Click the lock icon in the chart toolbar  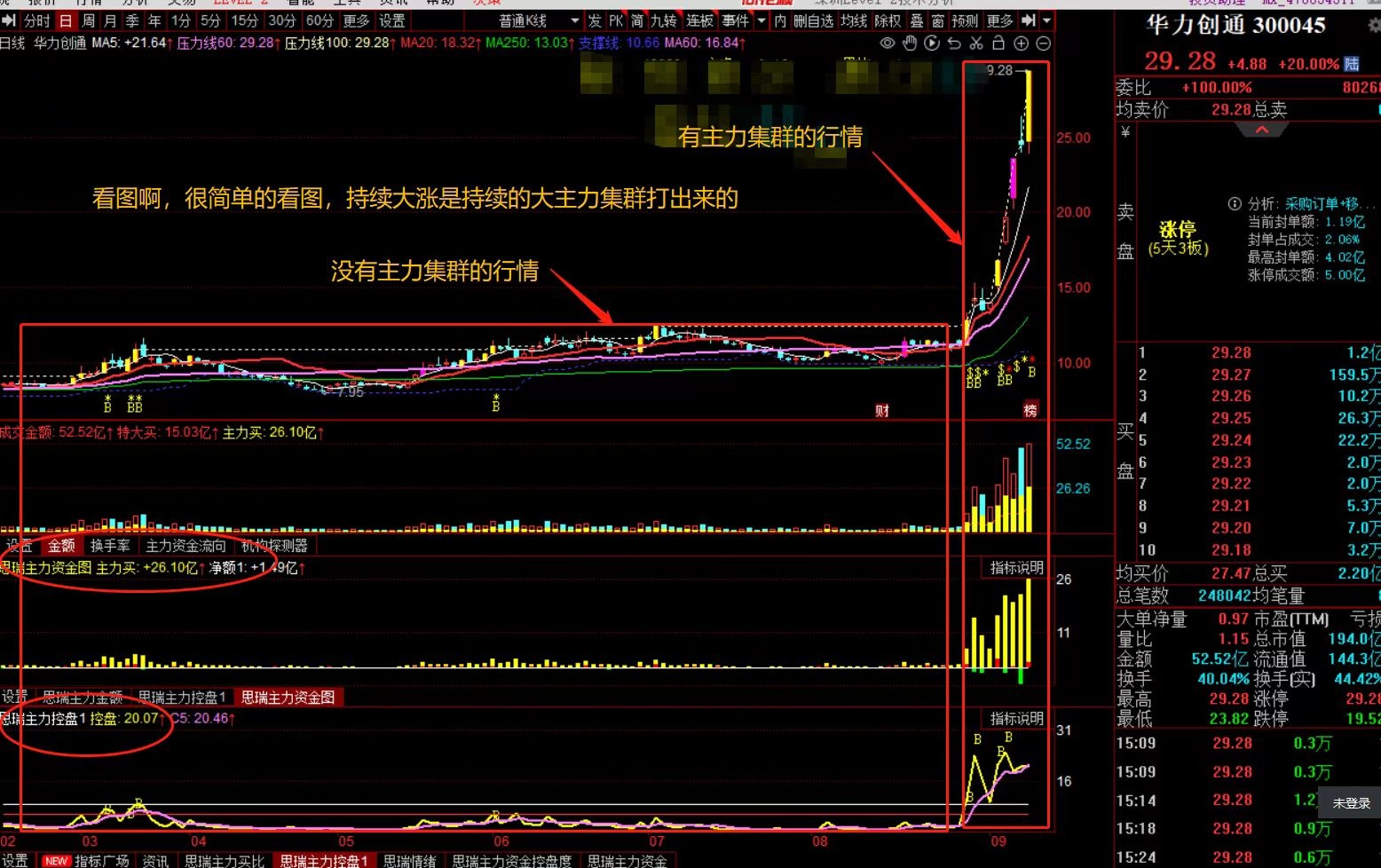[x=998, y=43]
